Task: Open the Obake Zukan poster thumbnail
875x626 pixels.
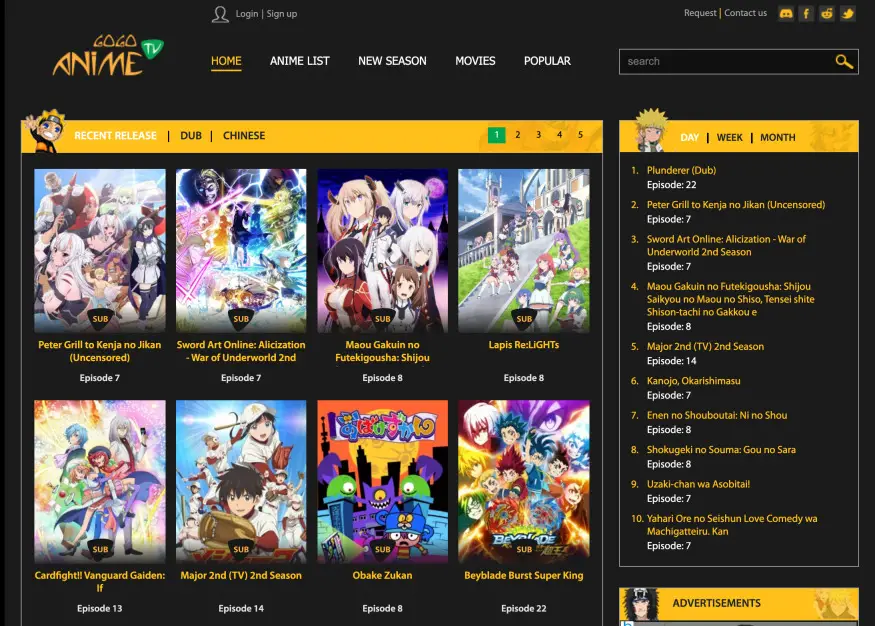Action: 382,481
